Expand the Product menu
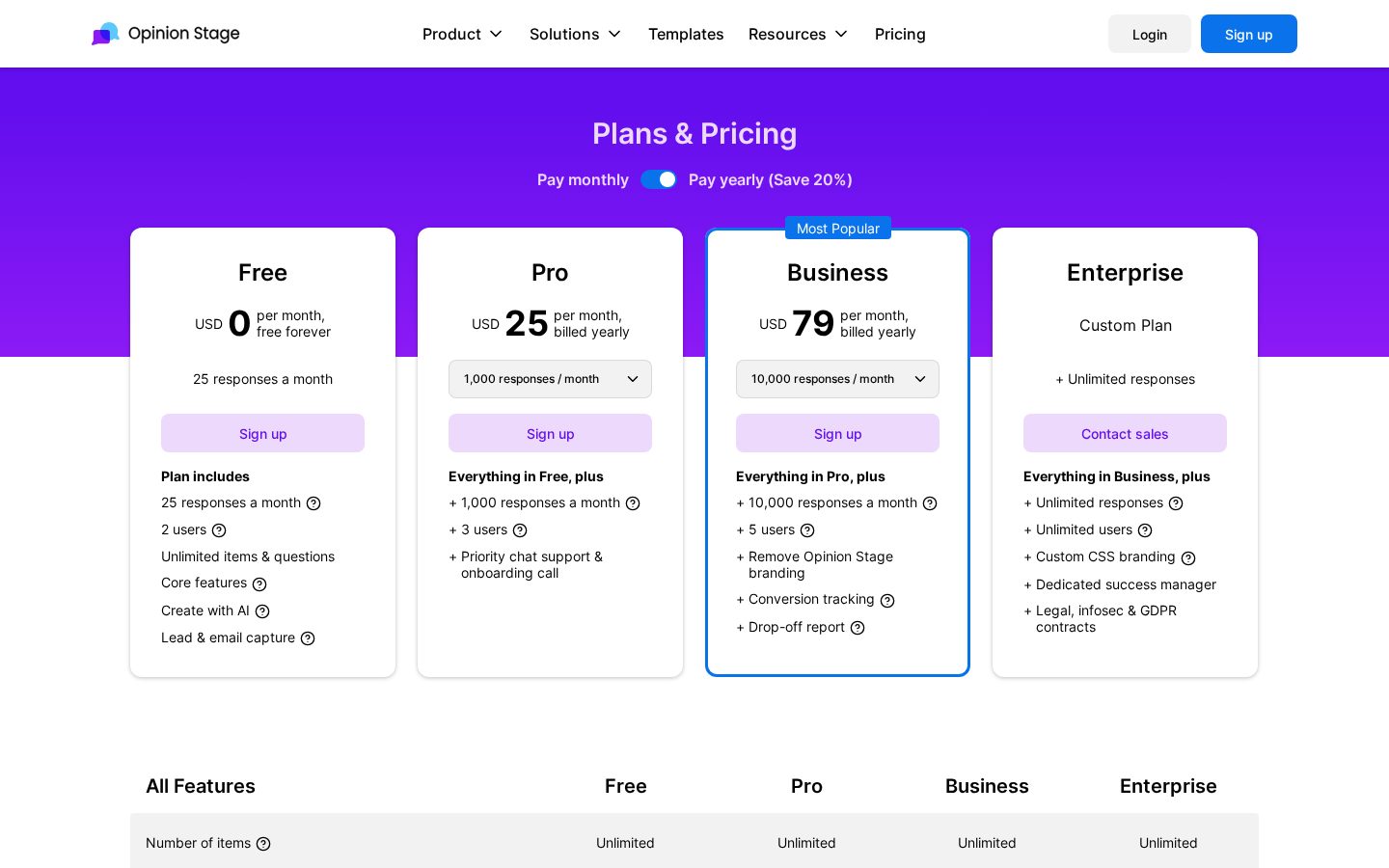This screenshot has width=1389, height=868. pyautogui.click(x=463, y=34)
